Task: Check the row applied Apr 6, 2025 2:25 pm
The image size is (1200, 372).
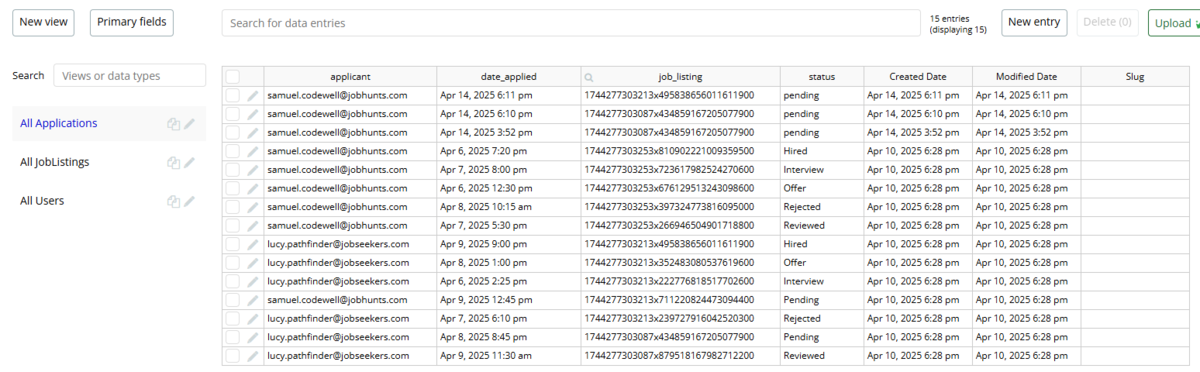Action: (233, 282)
